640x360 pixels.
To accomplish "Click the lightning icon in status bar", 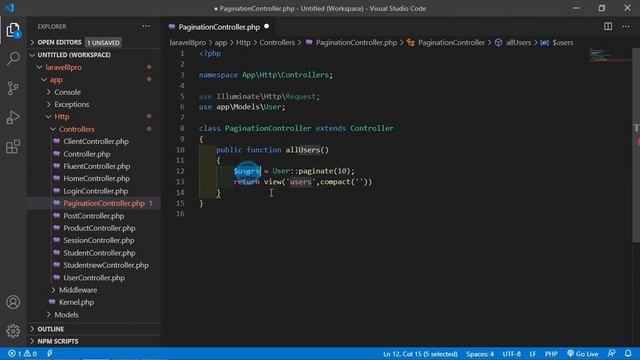I will 50,353.
